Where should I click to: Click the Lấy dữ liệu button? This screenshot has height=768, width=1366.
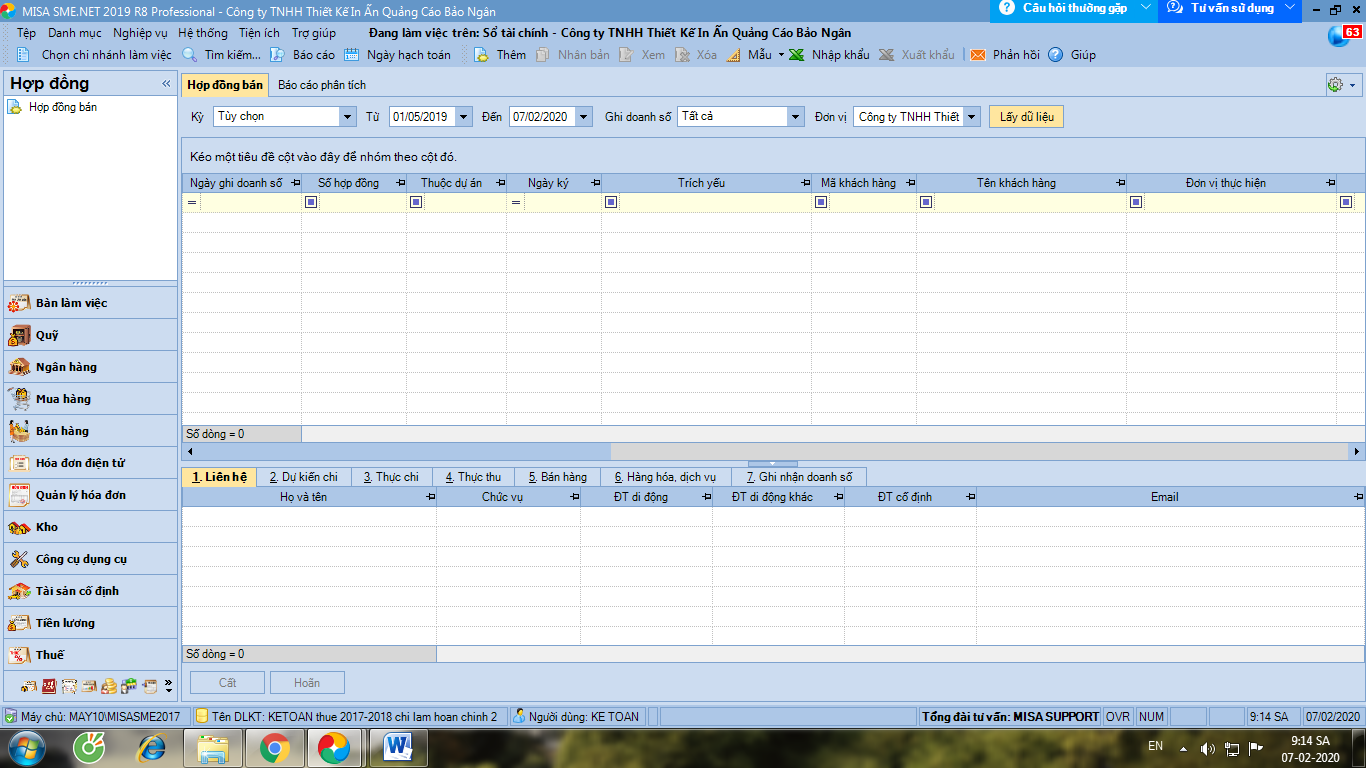tap(1026, 117)
